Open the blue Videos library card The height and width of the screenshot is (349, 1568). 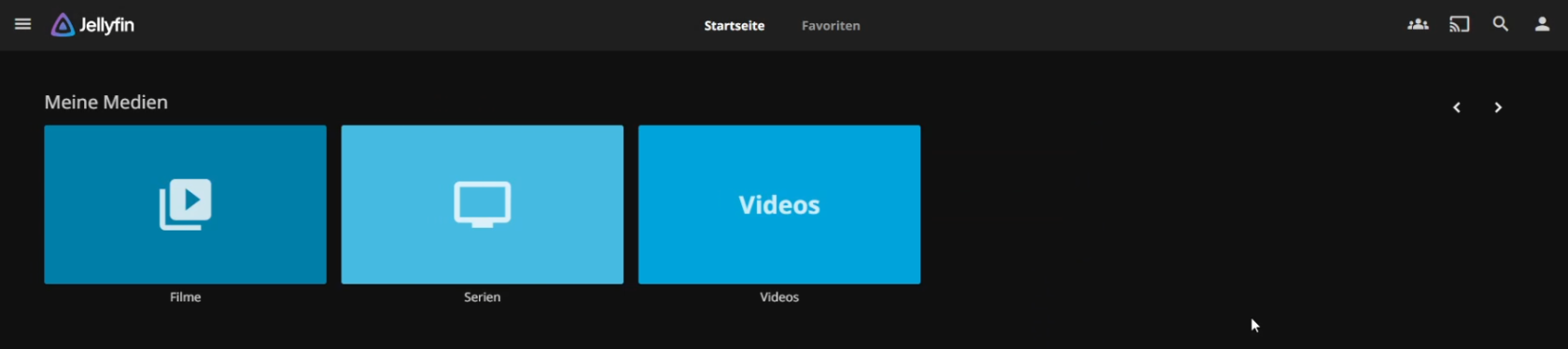(779, 204)
